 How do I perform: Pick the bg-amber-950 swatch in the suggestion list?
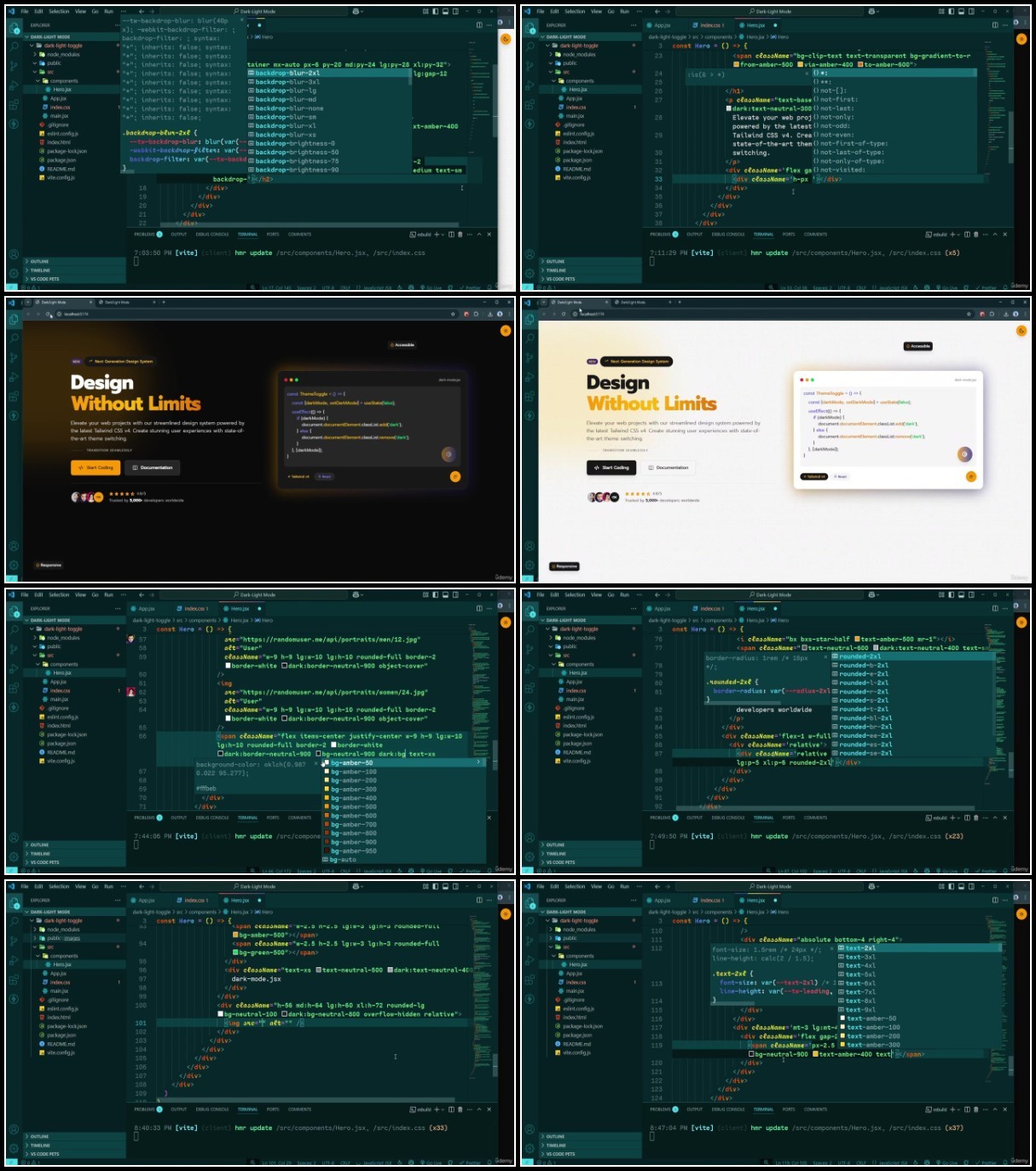click(327, 851)
